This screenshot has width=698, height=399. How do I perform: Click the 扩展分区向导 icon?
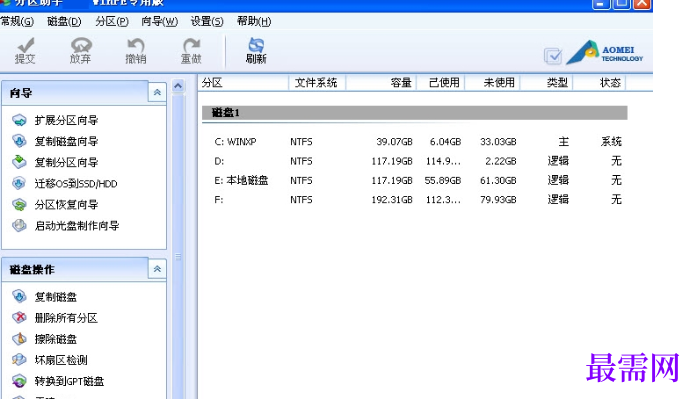(x=20, y=120)
